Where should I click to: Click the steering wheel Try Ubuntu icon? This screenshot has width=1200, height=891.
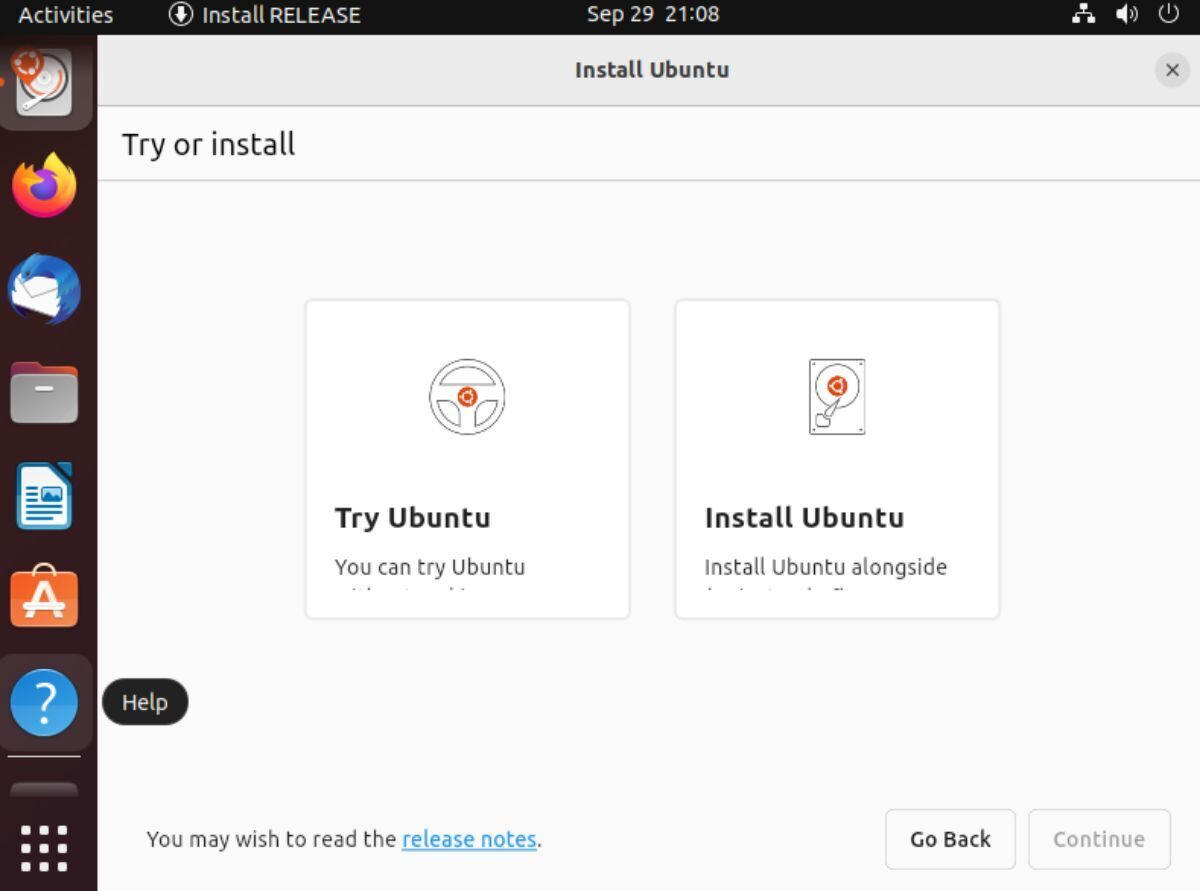pyautogui.click(x=467, y=397)
